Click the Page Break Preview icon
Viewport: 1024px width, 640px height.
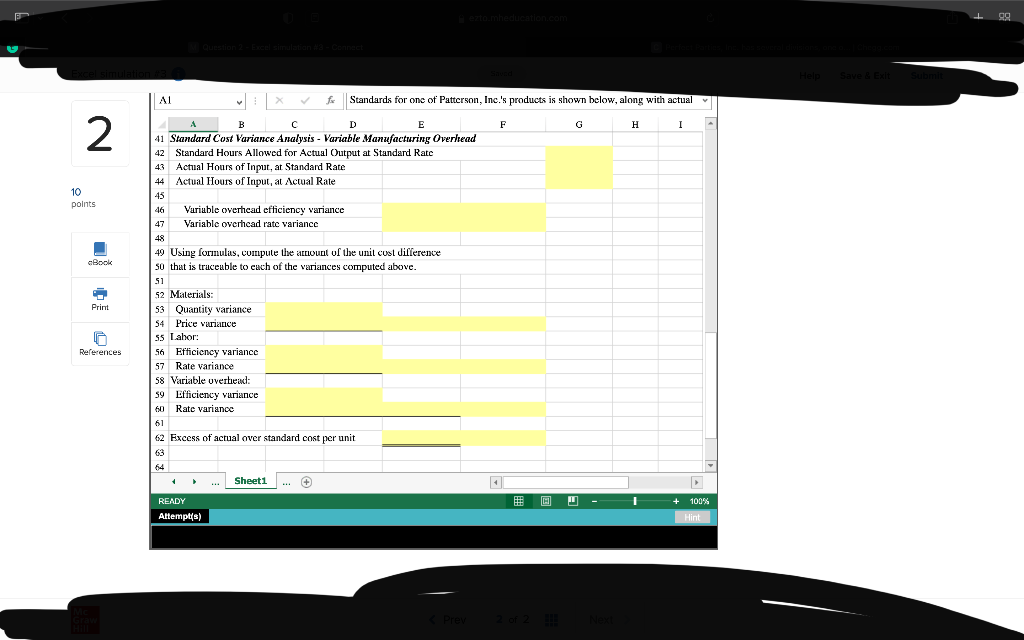(572, 500)
